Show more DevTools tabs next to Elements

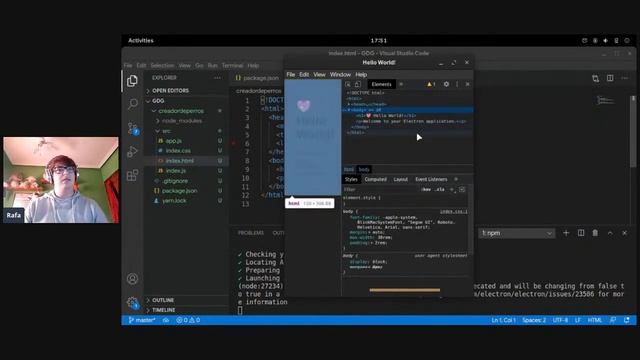401,84
